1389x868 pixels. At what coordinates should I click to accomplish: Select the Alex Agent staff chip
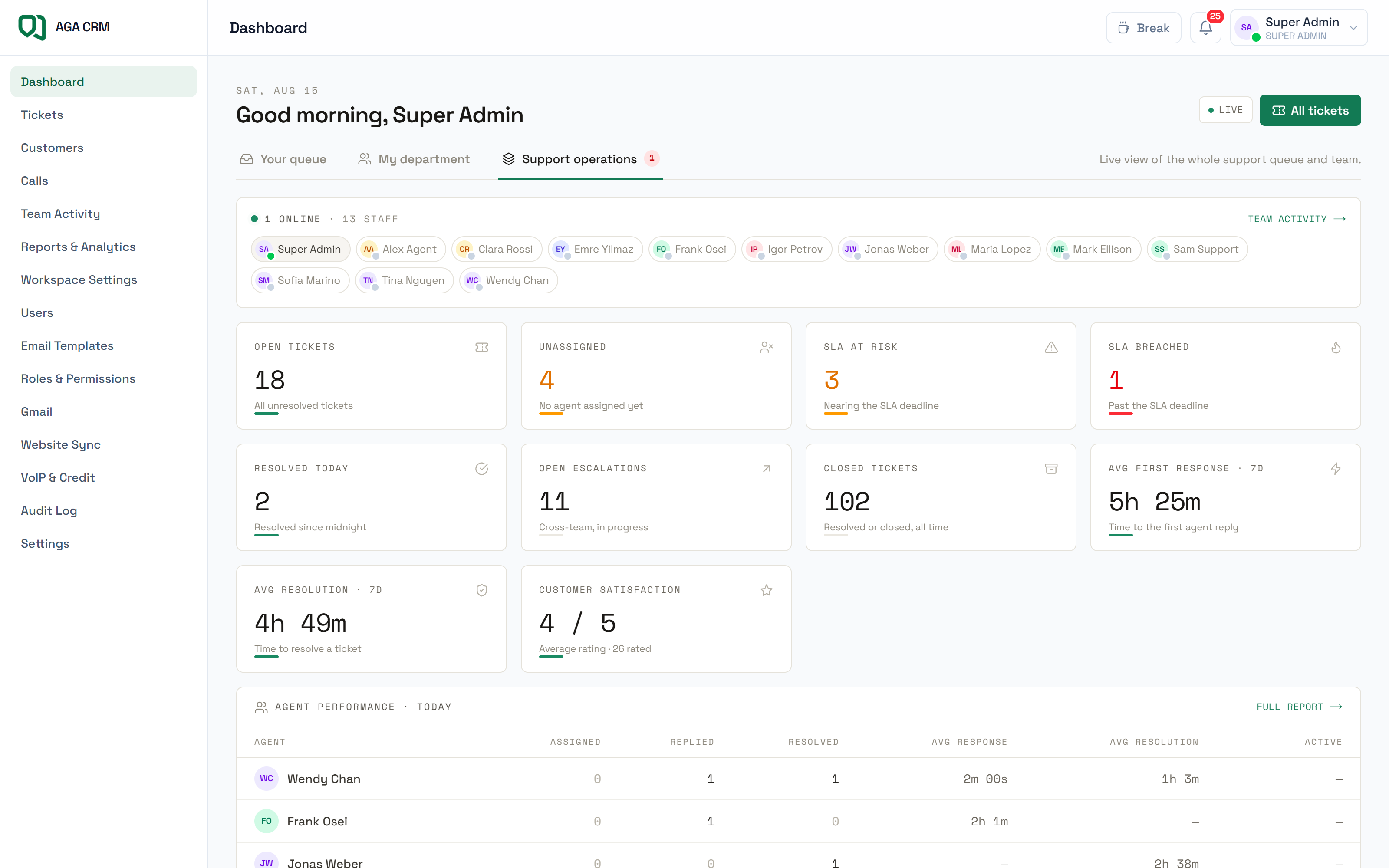401,249
